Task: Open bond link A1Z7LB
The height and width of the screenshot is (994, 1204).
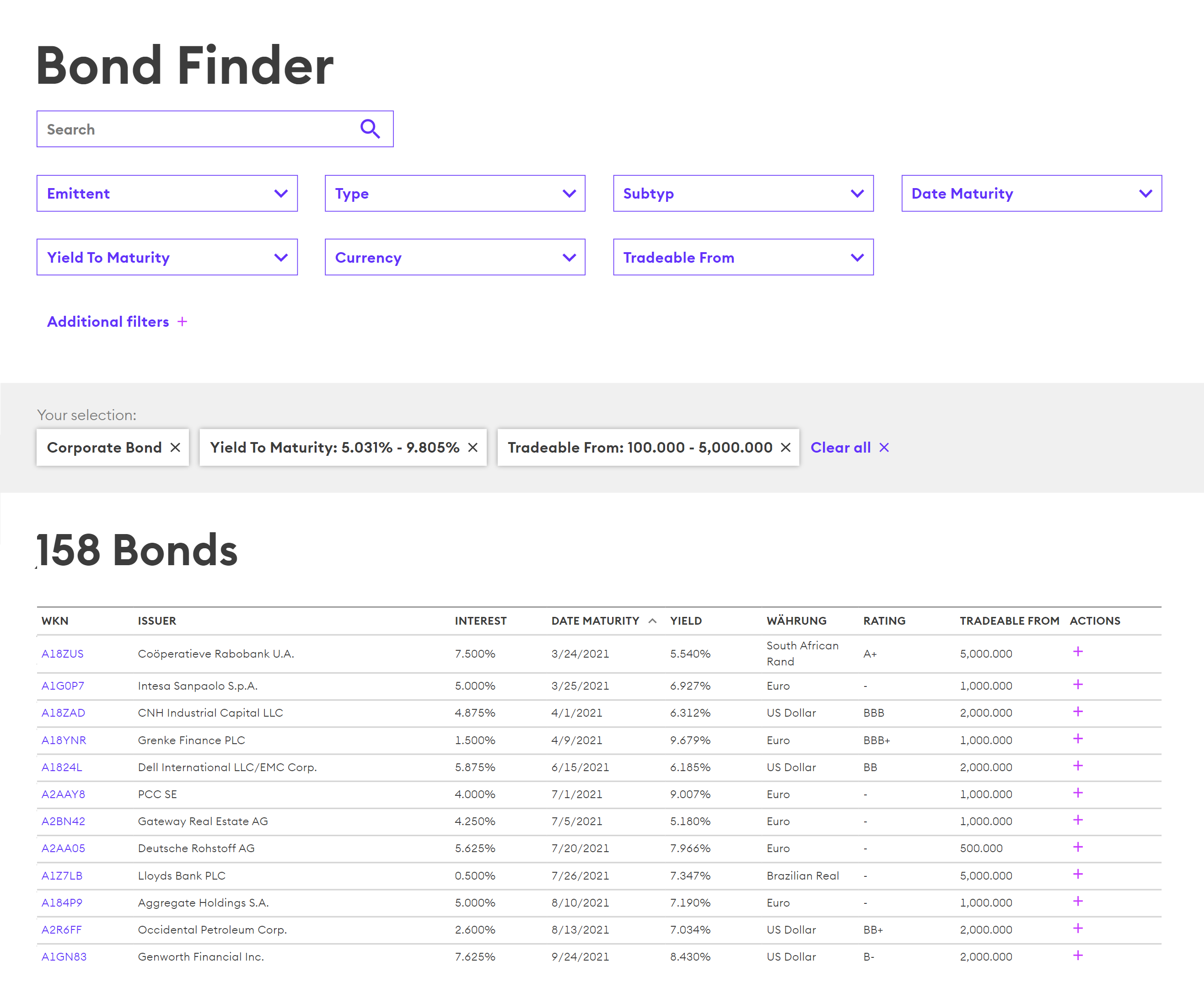Action: pyautogui.click(x=62, y=875)
